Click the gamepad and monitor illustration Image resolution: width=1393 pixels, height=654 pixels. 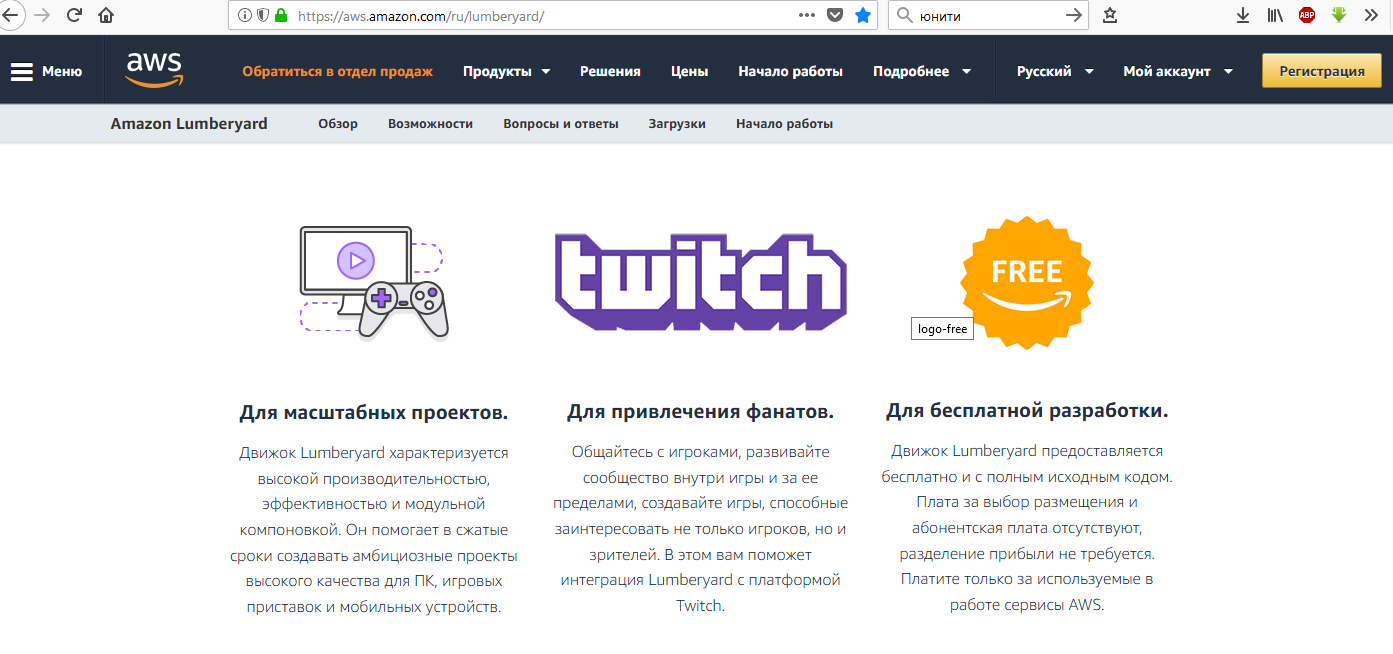click(374, 281)
